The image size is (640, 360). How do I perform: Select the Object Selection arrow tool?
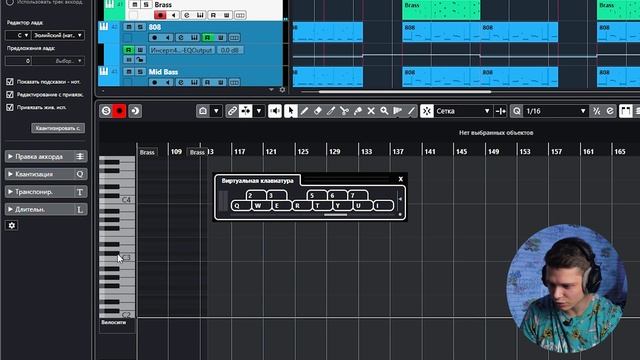(x=291, y=111)
